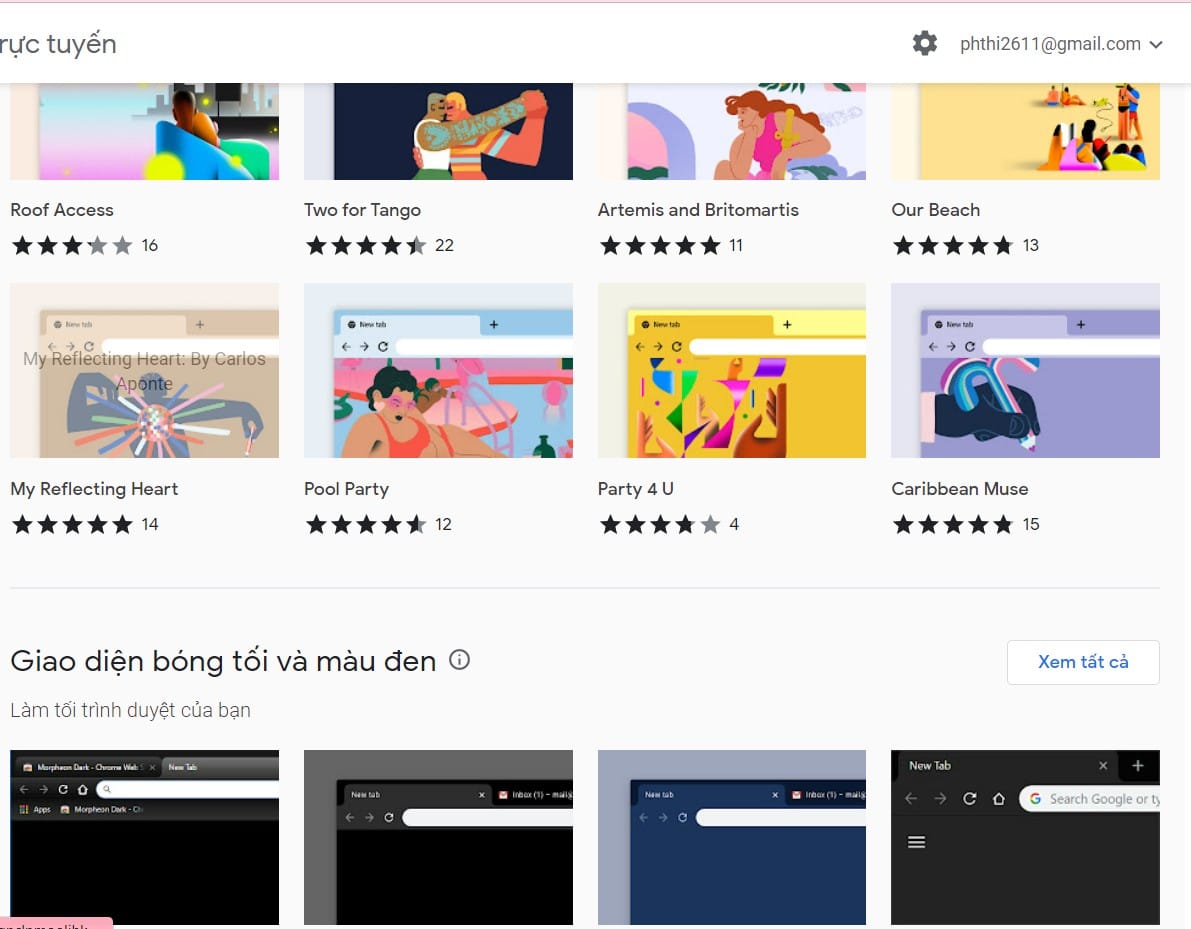Click the star rating of Artemis and Britomartis

660,245
